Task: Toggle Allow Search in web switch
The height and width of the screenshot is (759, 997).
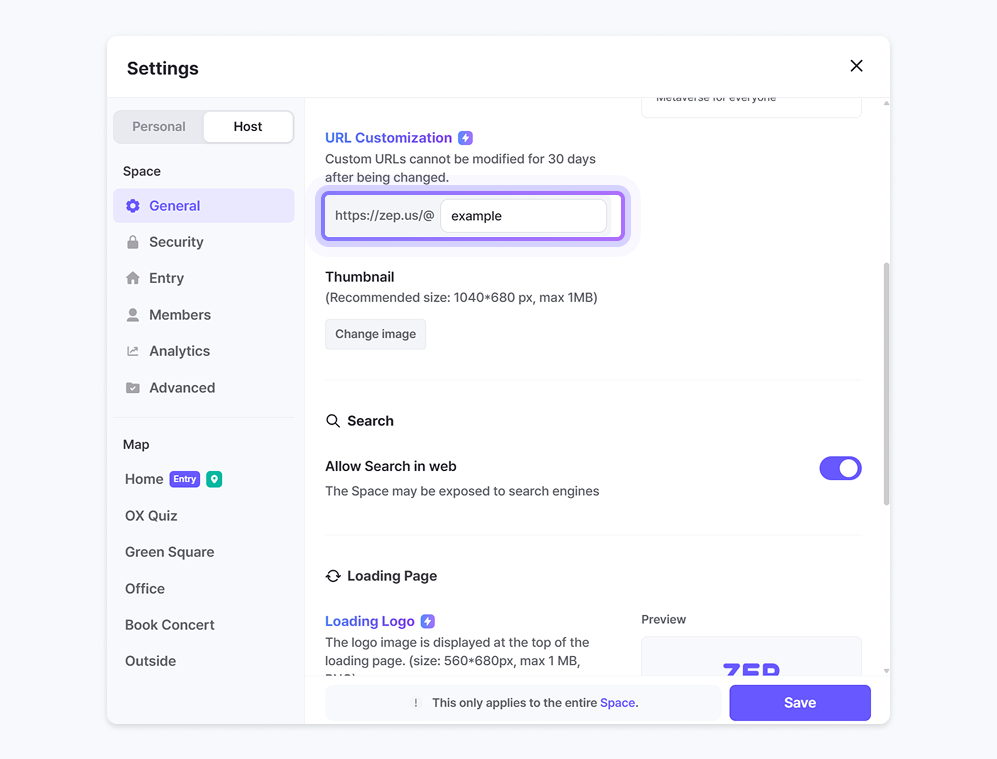Action: click(x=840, y=468)
